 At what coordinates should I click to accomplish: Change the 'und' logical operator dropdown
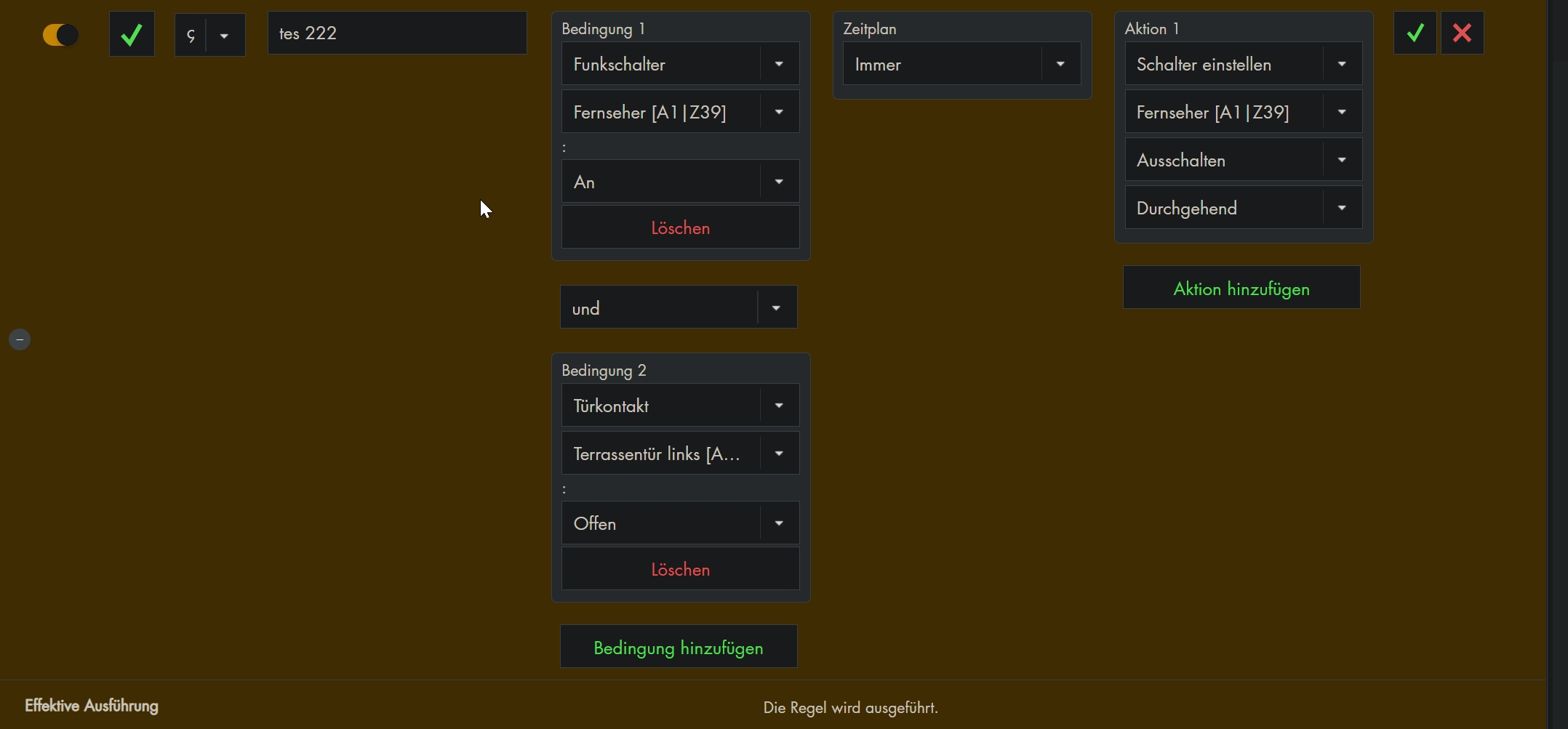pyautogui.click(x=678, y=307)
